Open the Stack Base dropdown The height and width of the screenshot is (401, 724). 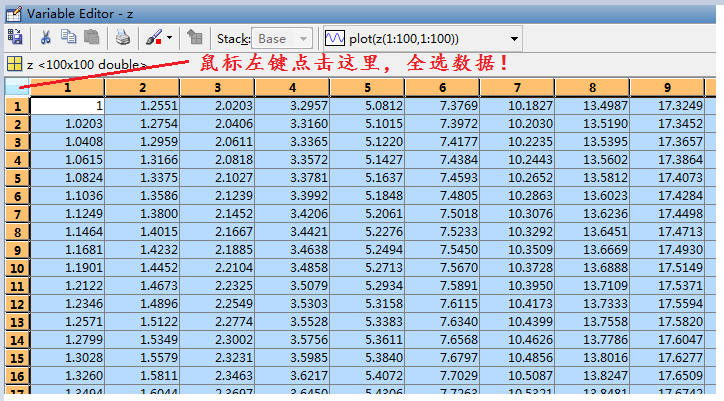pos(282,38)
